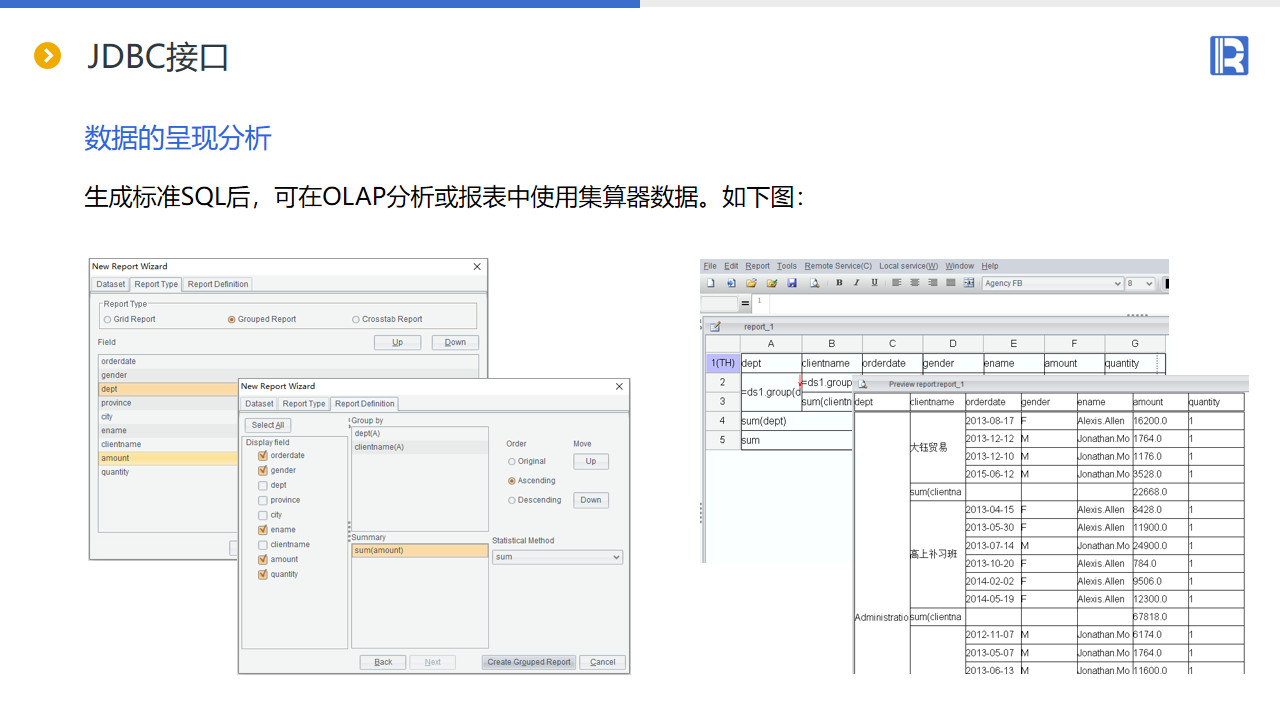Click the Up button beside Field label

tap(397, 342)
